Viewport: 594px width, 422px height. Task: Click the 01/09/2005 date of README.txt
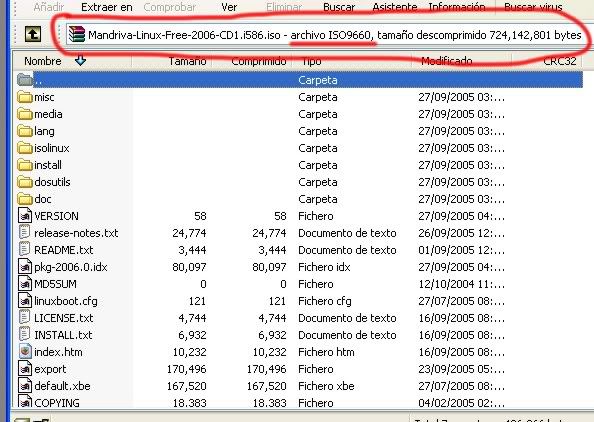[x=461, y=250]
